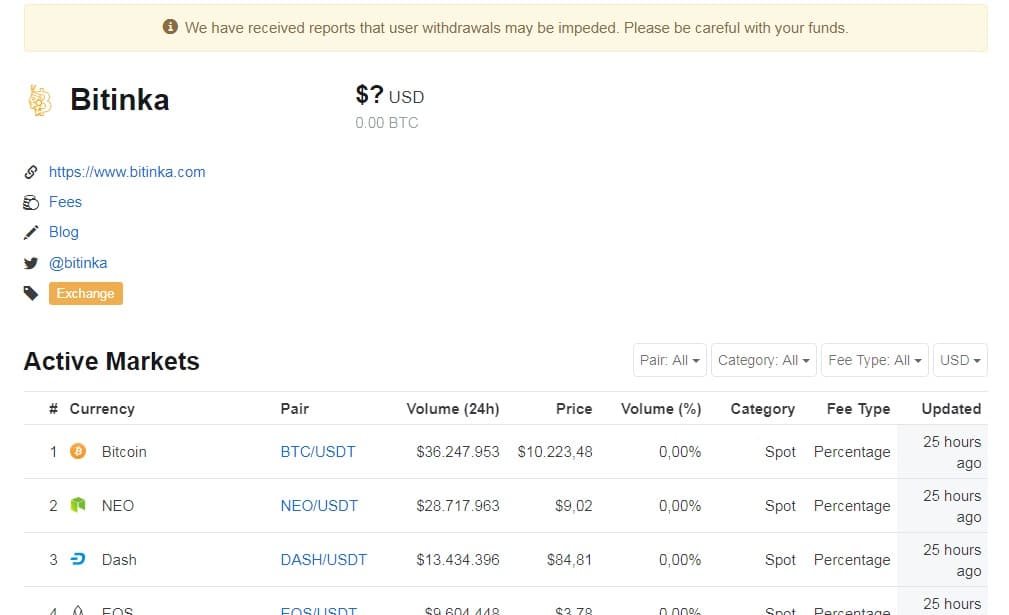This screenshot has width=1009, height=615.
Task: Sort by the Fee Type column header
Action: [858, 409]
